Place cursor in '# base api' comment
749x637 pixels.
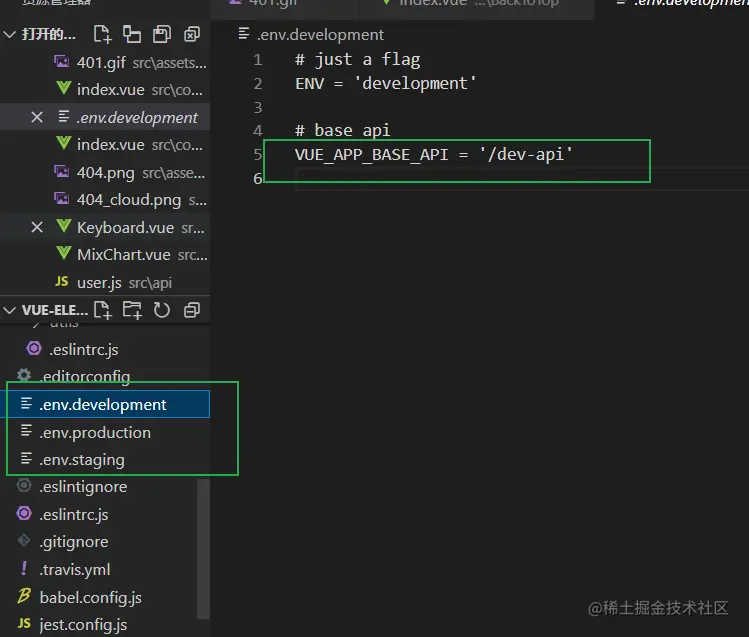click(x=342, y=130)
